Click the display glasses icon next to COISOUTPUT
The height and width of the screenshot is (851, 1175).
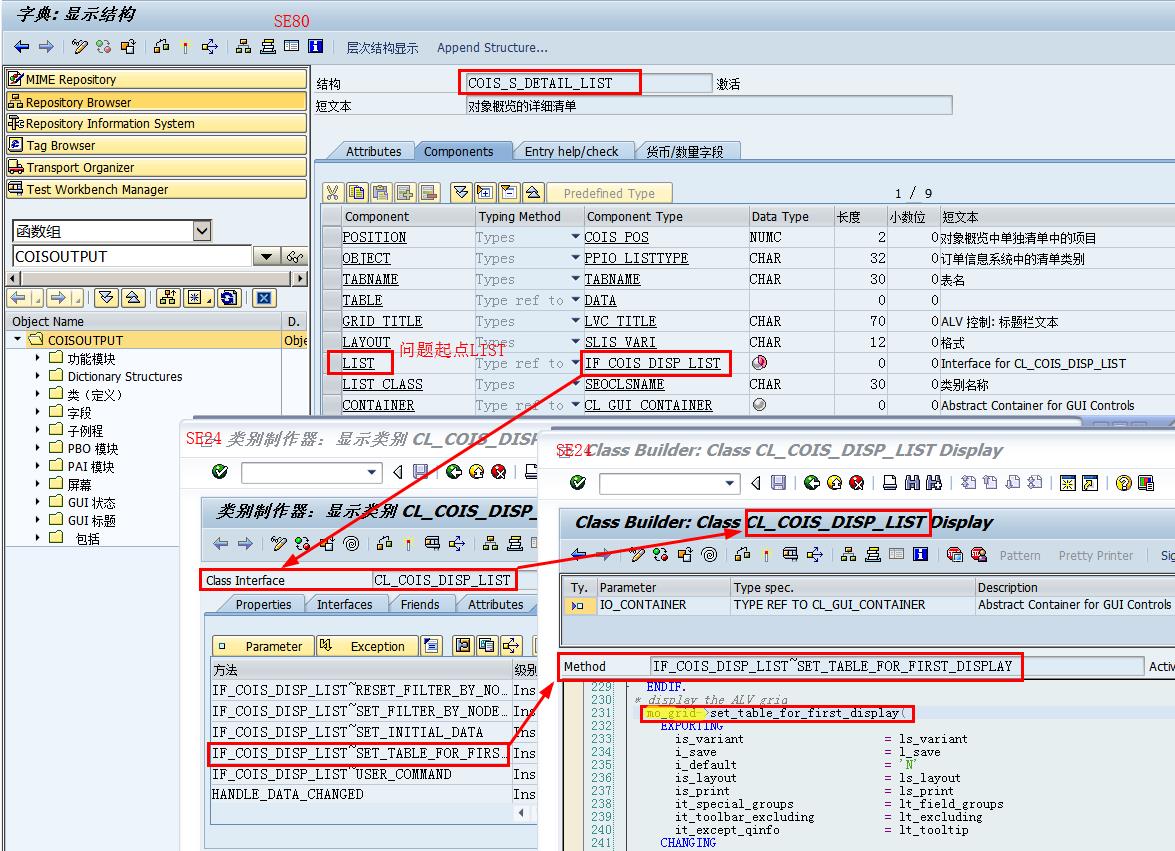[294, 256]
